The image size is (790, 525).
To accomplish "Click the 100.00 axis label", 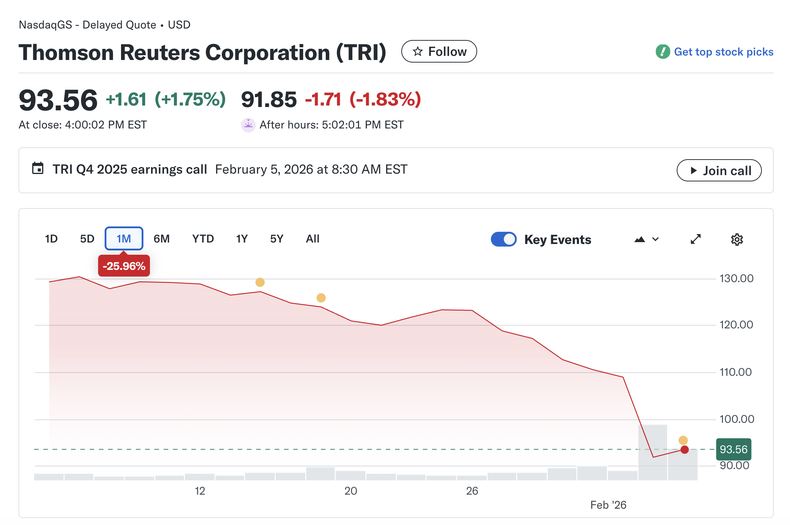I will 737,419.
